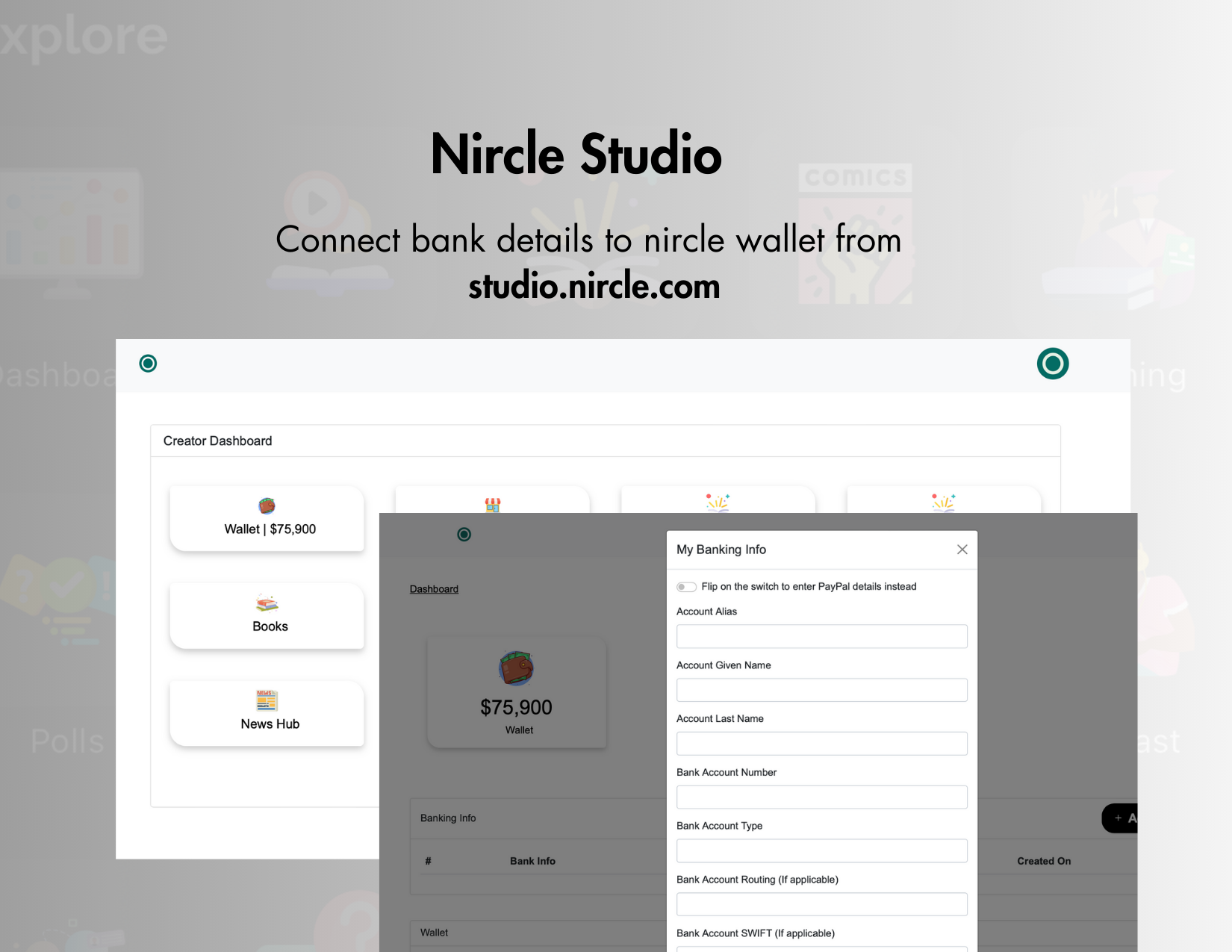Click the Account Alias input field
1232x952 pixels.
click(x=821, y=636)
